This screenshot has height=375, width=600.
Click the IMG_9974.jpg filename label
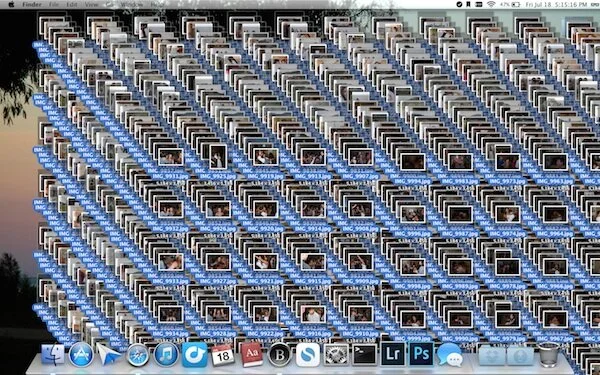pos(507,233)
